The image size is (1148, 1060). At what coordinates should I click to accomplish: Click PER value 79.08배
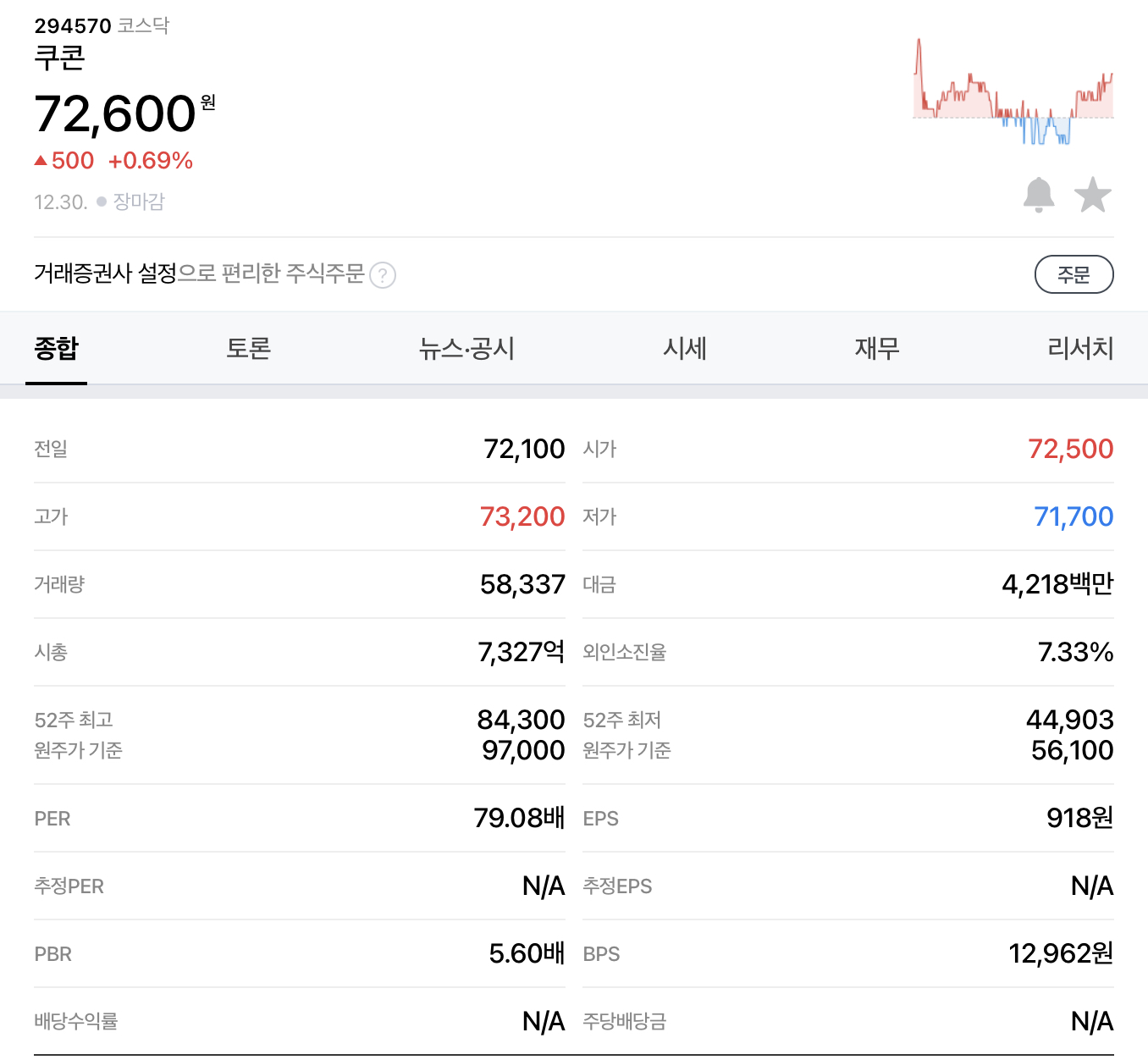click(519, 818)
